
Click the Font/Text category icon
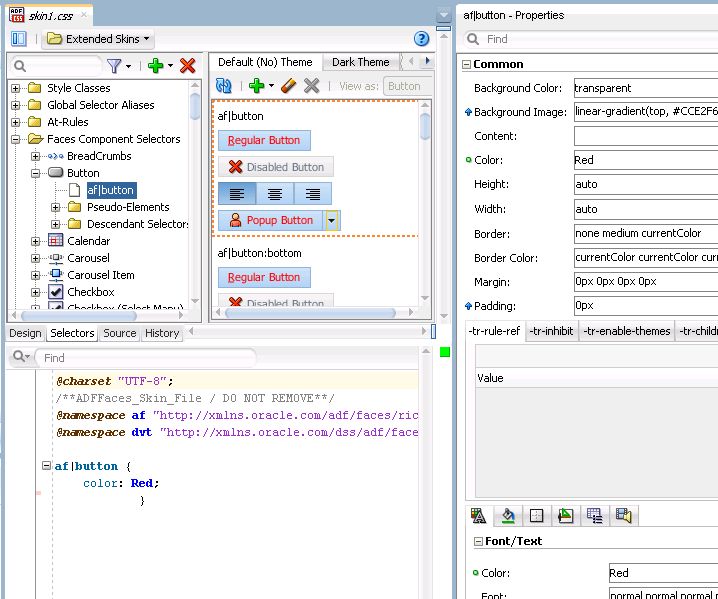pos(479,516)
